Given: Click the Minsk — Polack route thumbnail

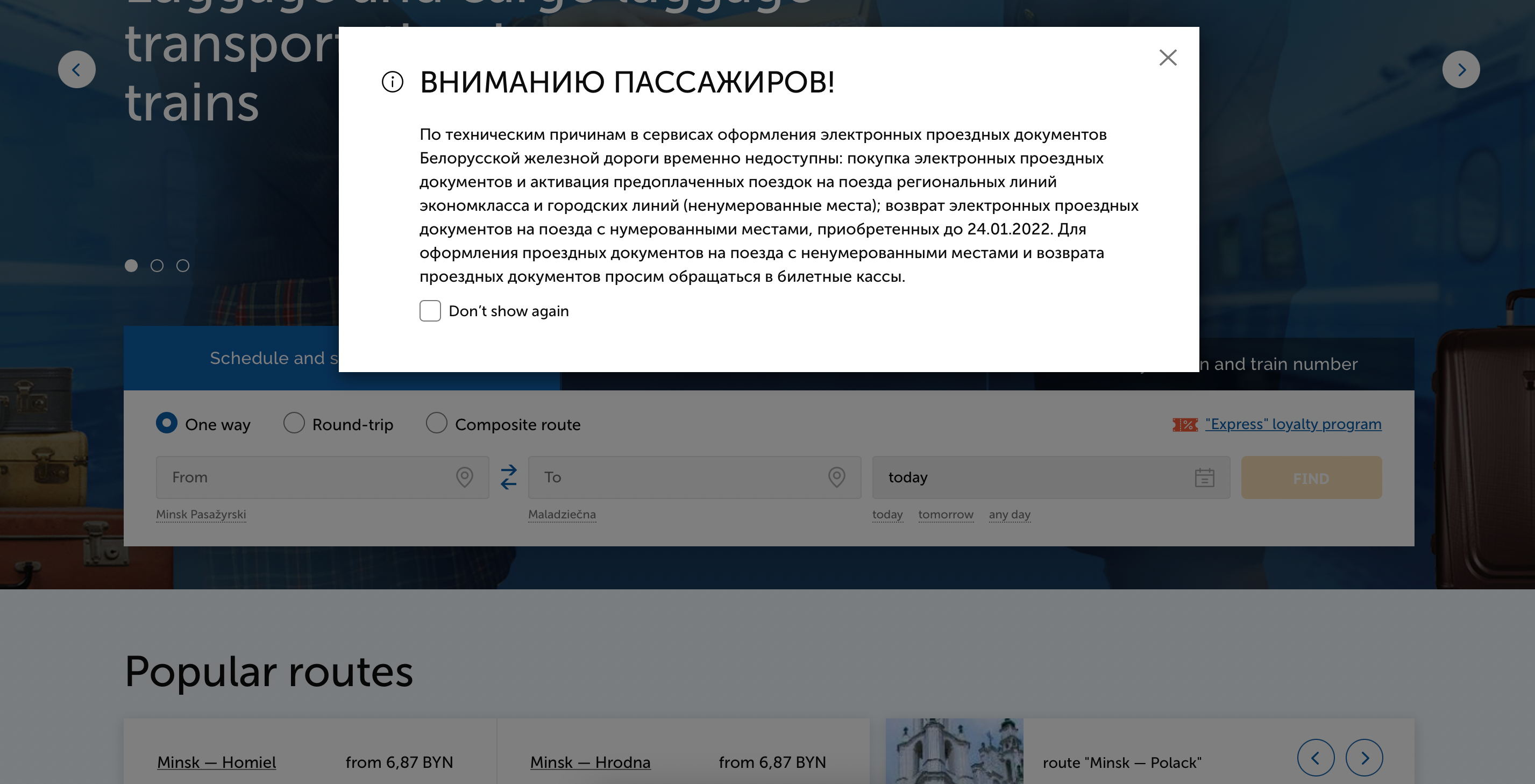Looking at the screenshot, I should coord(954,751).
